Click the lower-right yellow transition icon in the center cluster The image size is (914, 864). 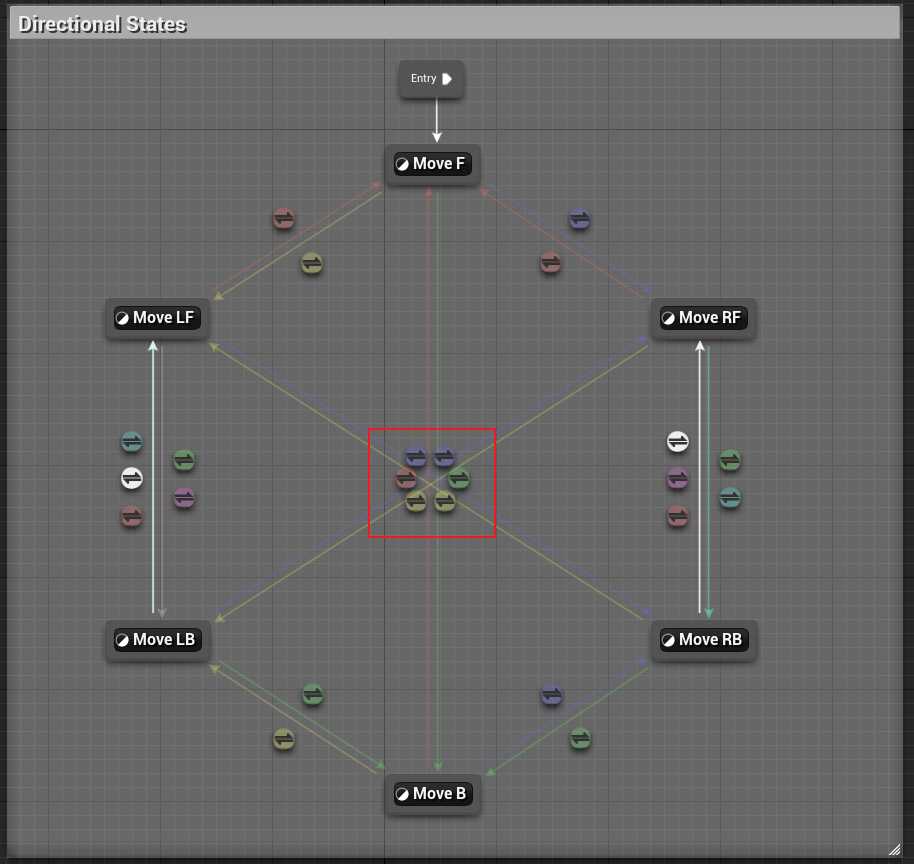coord(445,501)
